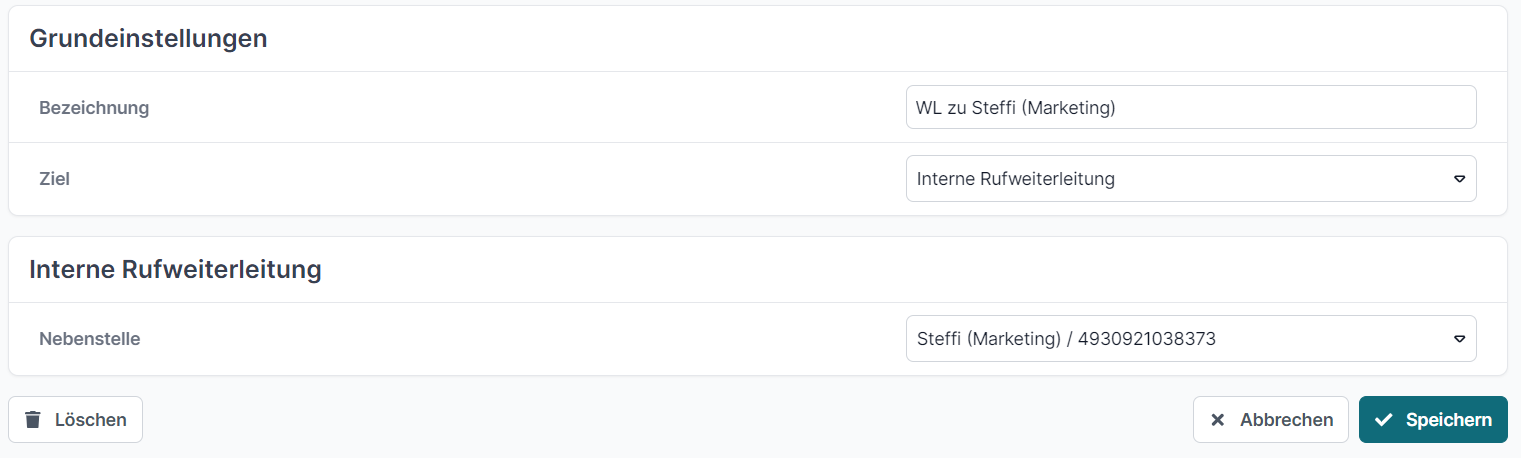Click the checkmark icon beside Speichern
Image resolution: width=1521 pixels, height=458 pixels.
point(1384,420)
